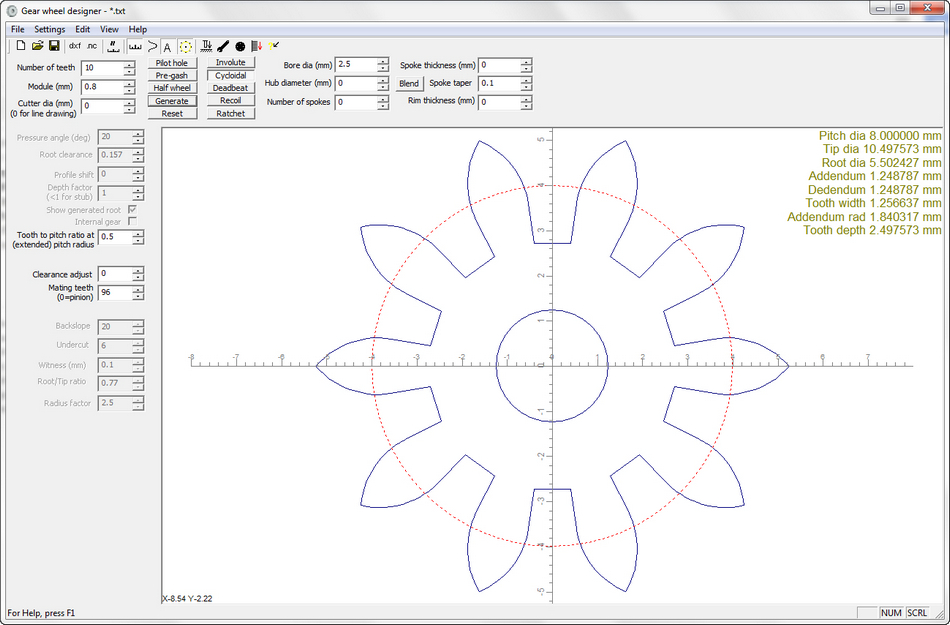950x625 pixels.
Task: Click the Blend button
Action: [409, 84]
